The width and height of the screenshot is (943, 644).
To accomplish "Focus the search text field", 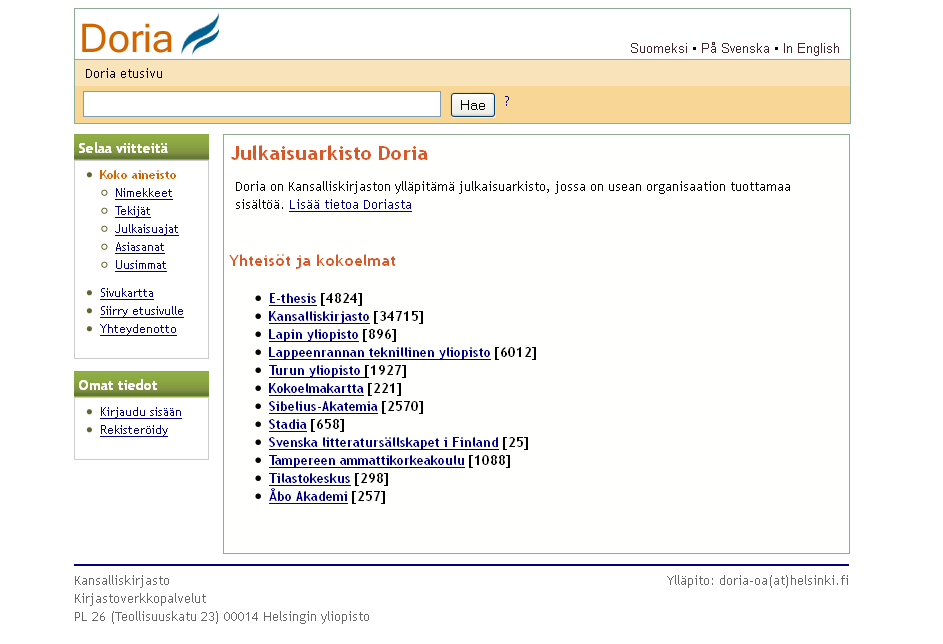I will (262, 104).
